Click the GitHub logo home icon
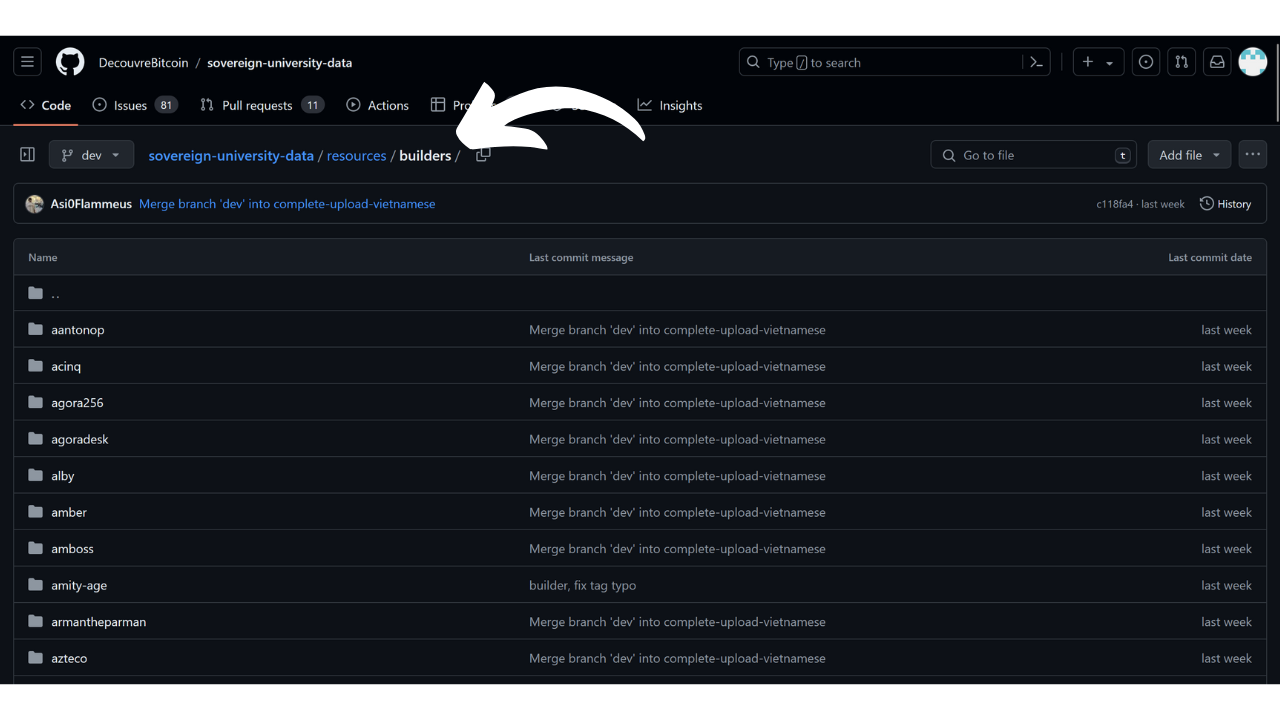The image size is (1280, 720). point(70,62)
